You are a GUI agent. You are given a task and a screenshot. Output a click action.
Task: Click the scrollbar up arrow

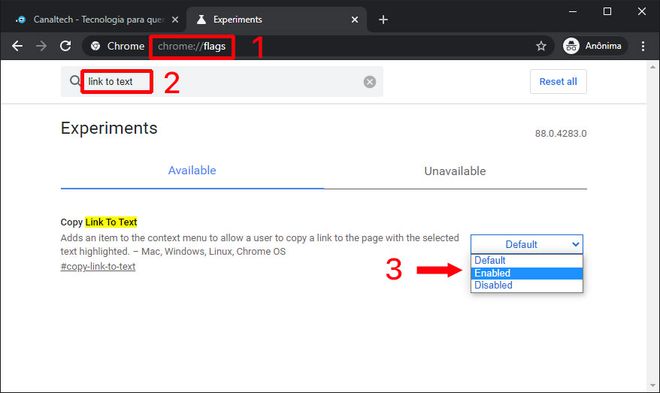point(653,66)
